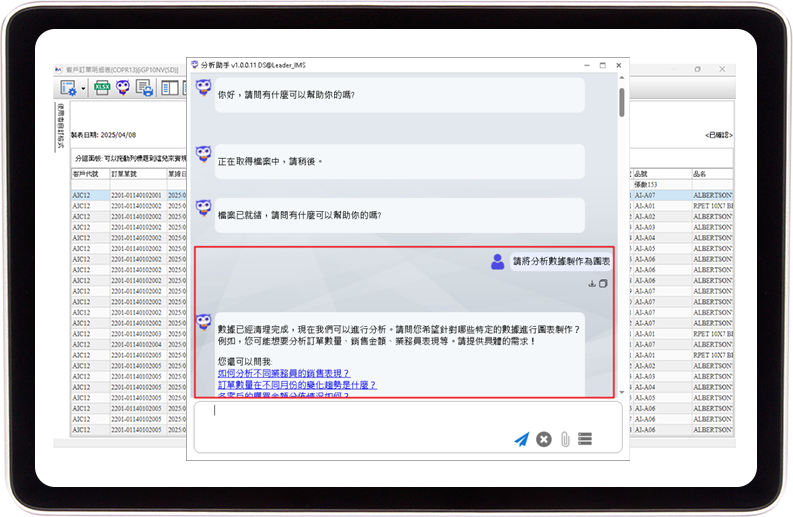
Task: Export to XLSX from the toolbar
Action: pyautogui.click(x=102, y=88)
